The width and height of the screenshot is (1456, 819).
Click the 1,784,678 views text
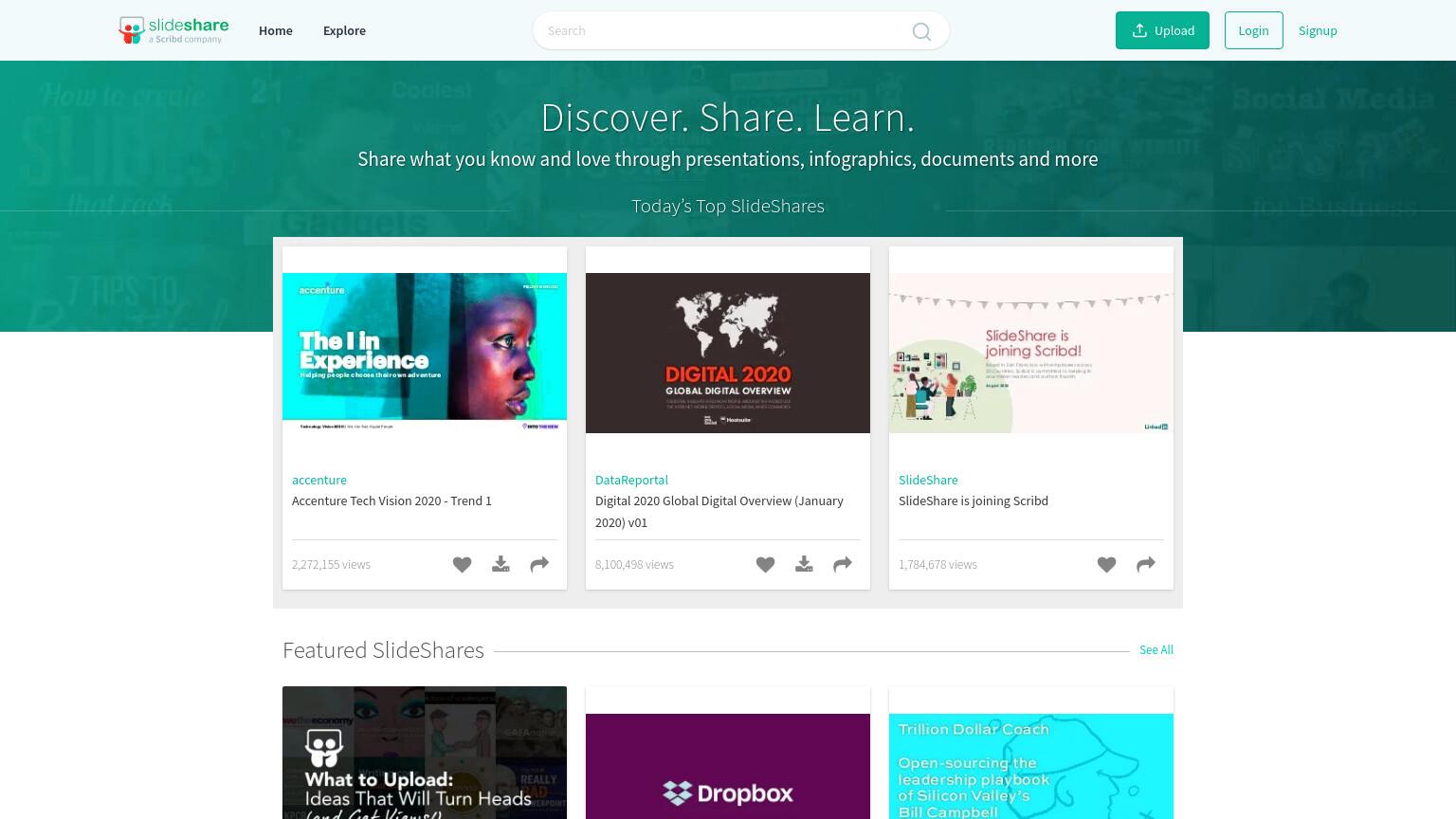pos(937,564)
